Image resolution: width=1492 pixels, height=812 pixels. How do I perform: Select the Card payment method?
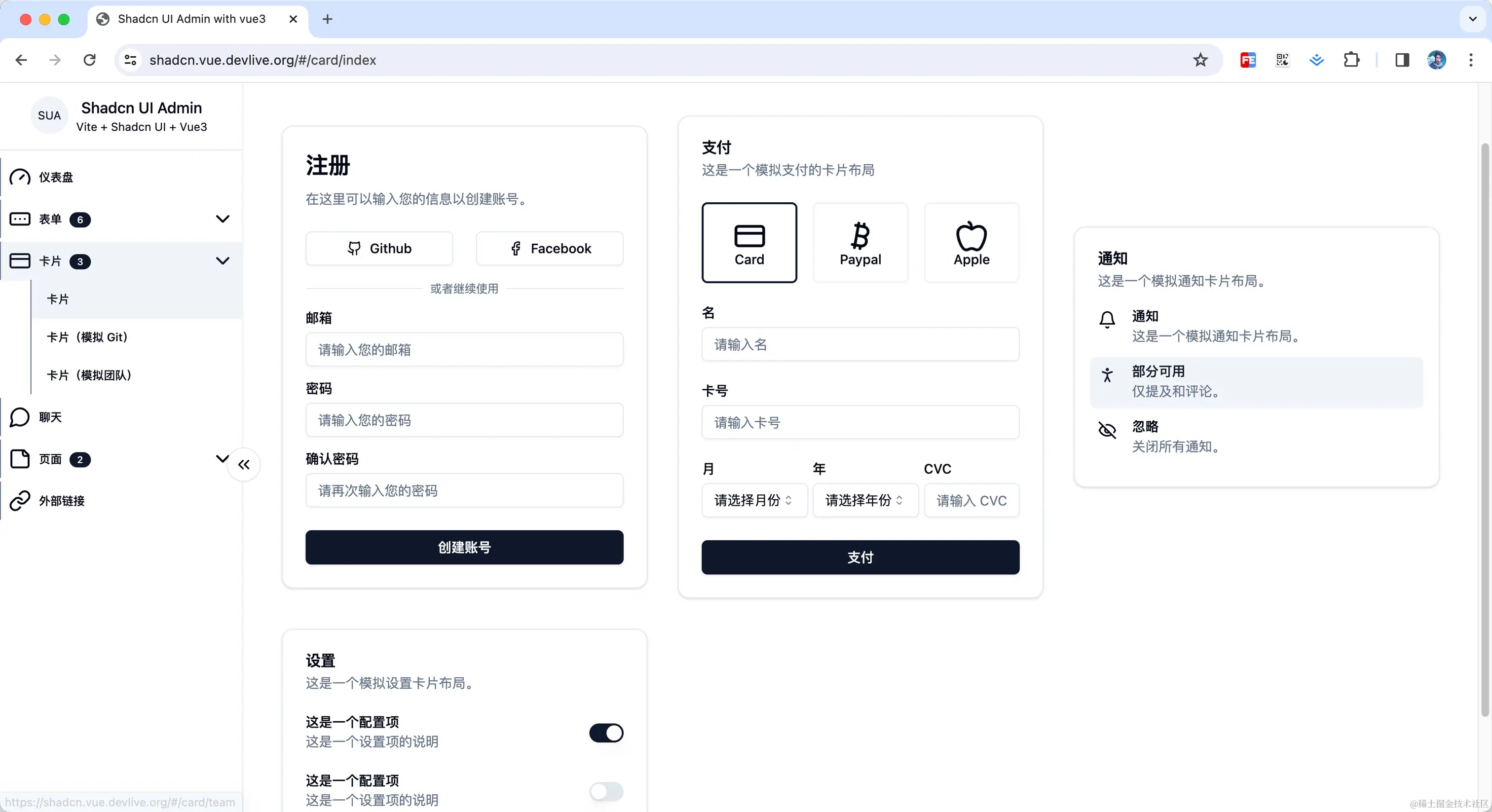[x=749, y=243]
